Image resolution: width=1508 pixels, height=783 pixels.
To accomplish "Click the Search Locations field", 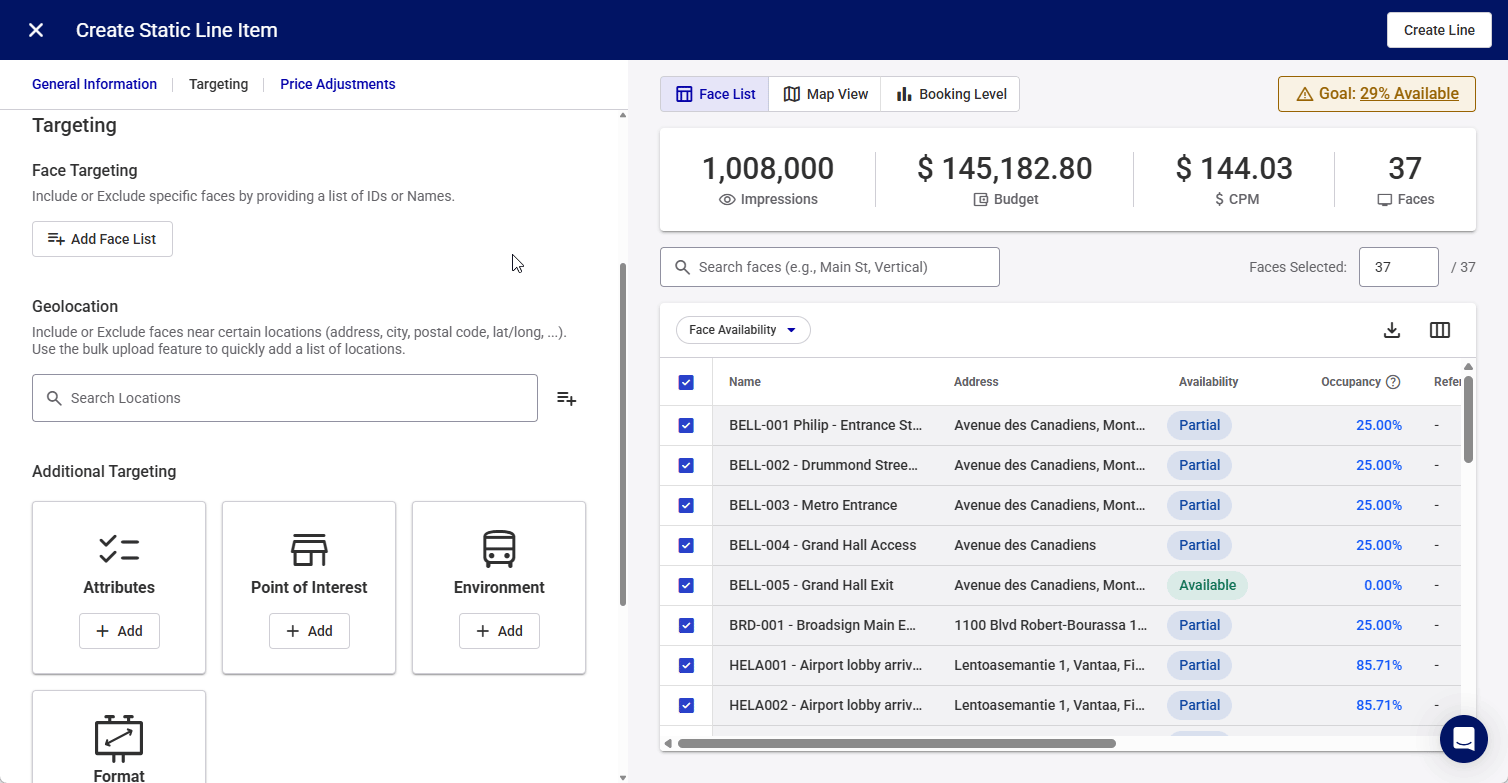I will pos(285,398).
